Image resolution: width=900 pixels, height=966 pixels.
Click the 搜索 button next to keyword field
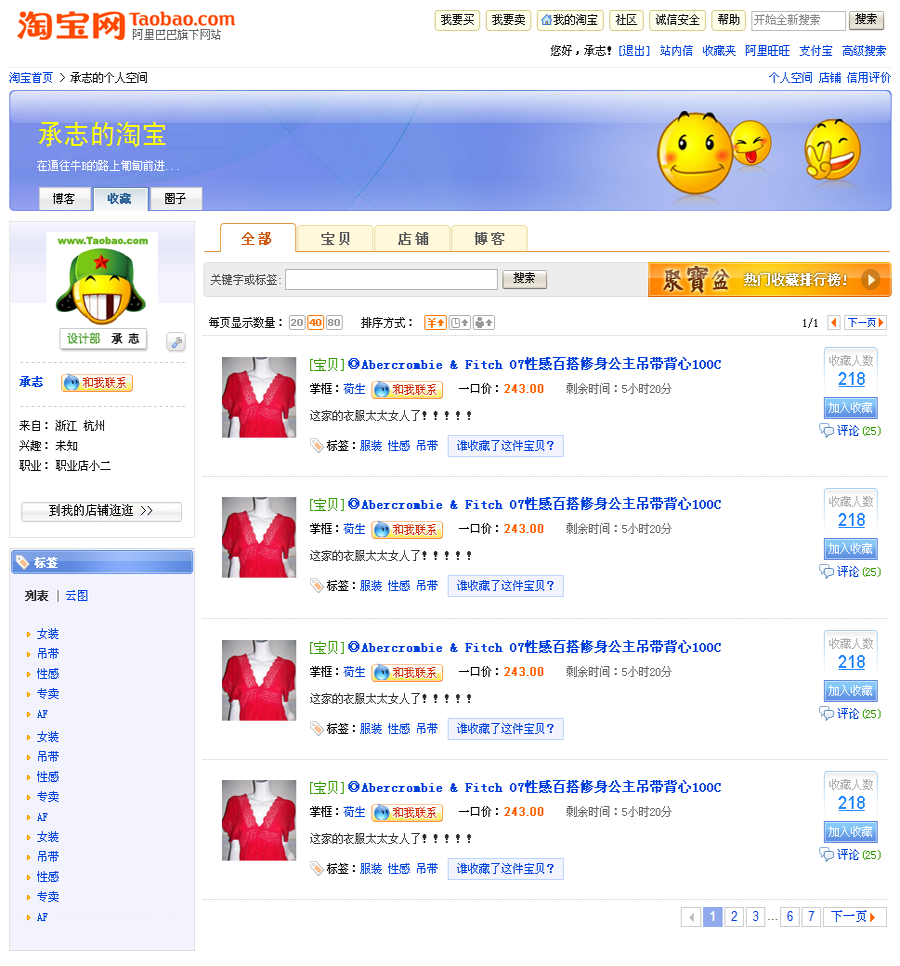tap(524, 279)
